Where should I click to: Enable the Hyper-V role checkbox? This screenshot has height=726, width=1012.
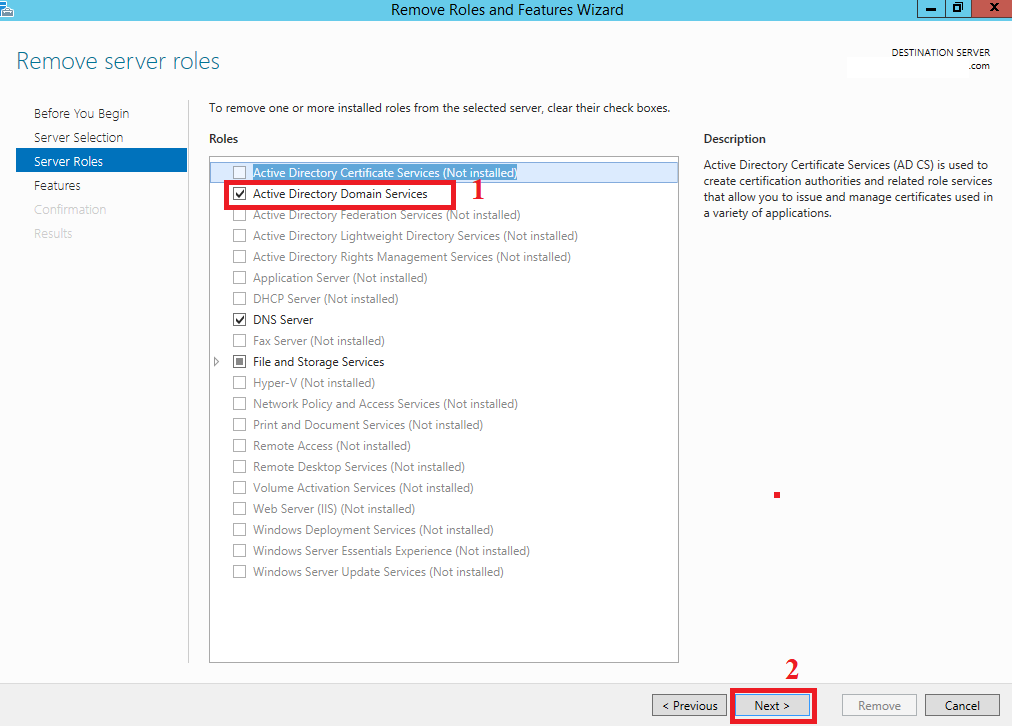coord(238,382)
